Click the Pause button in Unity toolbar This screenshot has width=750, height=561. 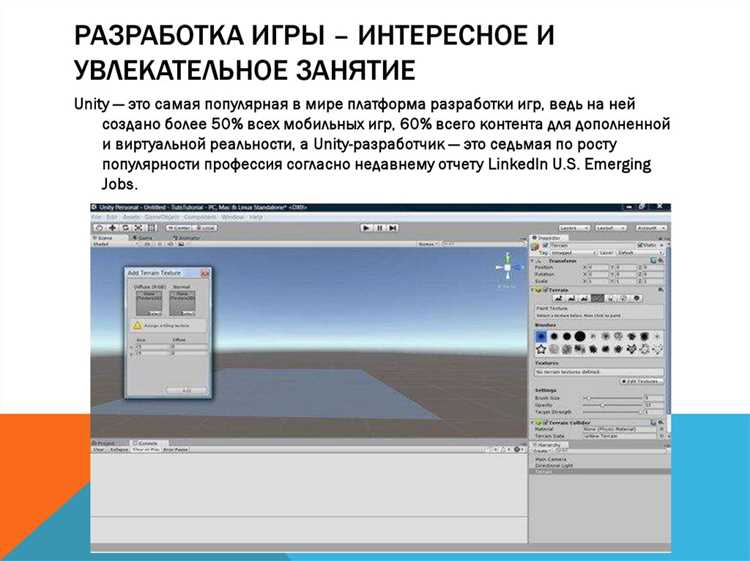click(x=380, y=228)
